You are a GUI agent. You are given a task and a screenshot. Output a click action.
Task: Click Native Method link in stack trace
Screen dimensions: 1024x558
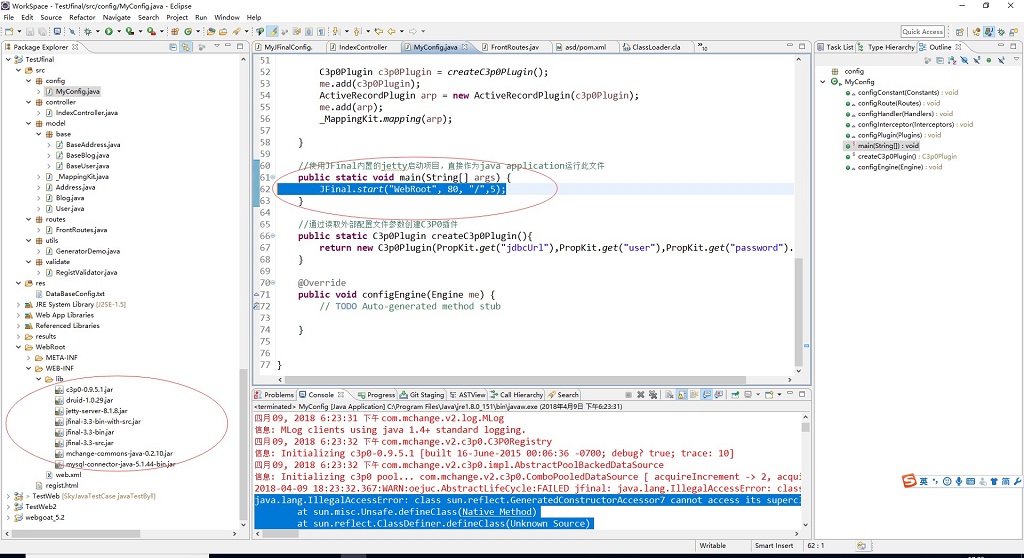point(498,512)
